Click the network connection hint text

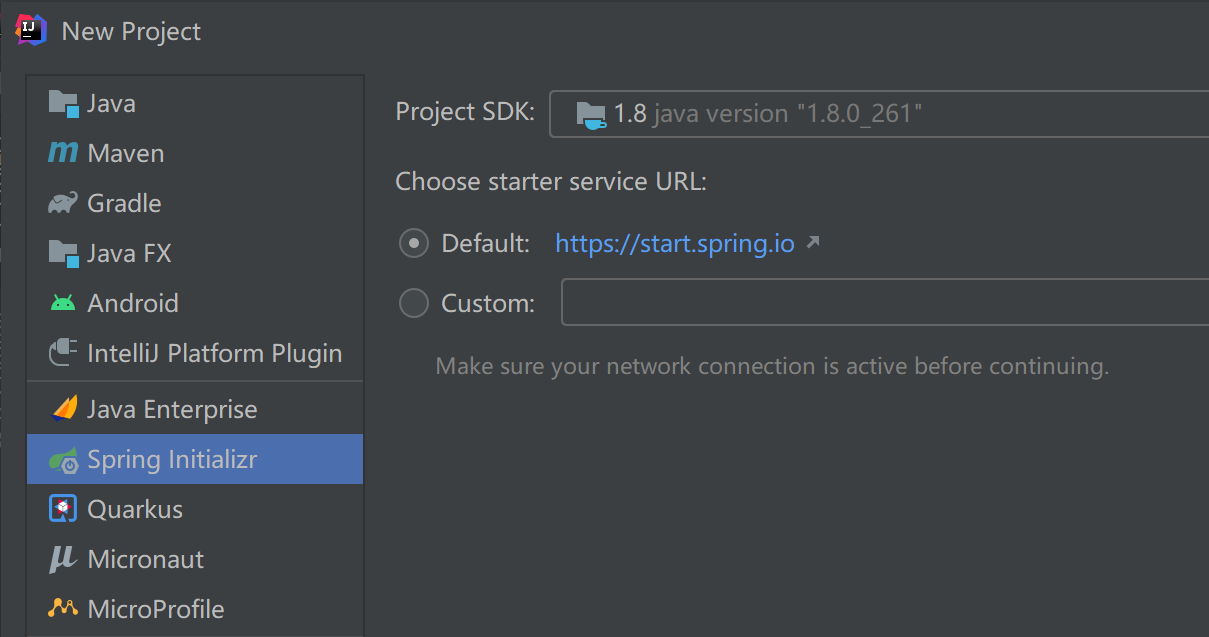773,366
